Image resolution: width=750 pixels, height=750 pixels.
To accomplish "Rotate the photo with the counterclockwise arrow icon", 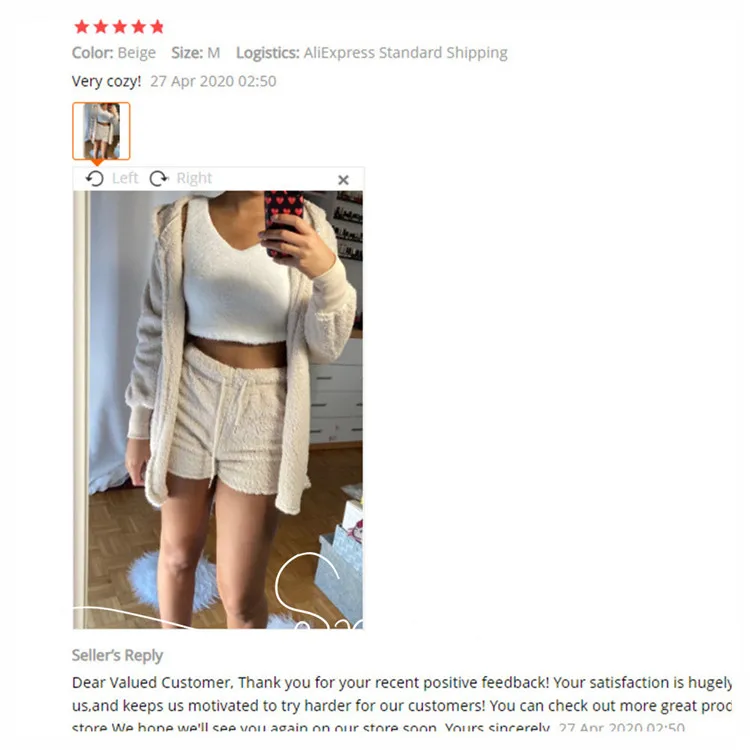I will 95,178.
